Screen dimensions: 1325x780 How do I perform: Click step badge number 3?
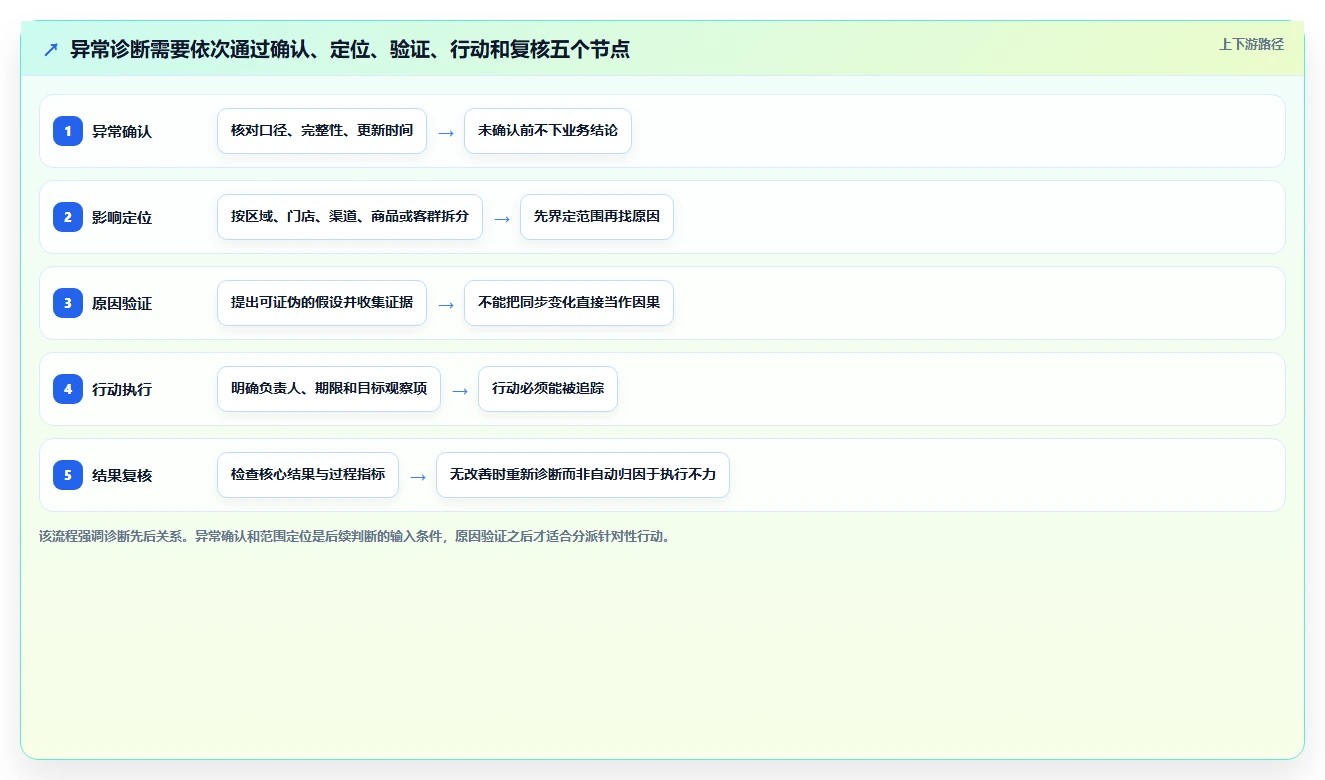click(68, 303)
